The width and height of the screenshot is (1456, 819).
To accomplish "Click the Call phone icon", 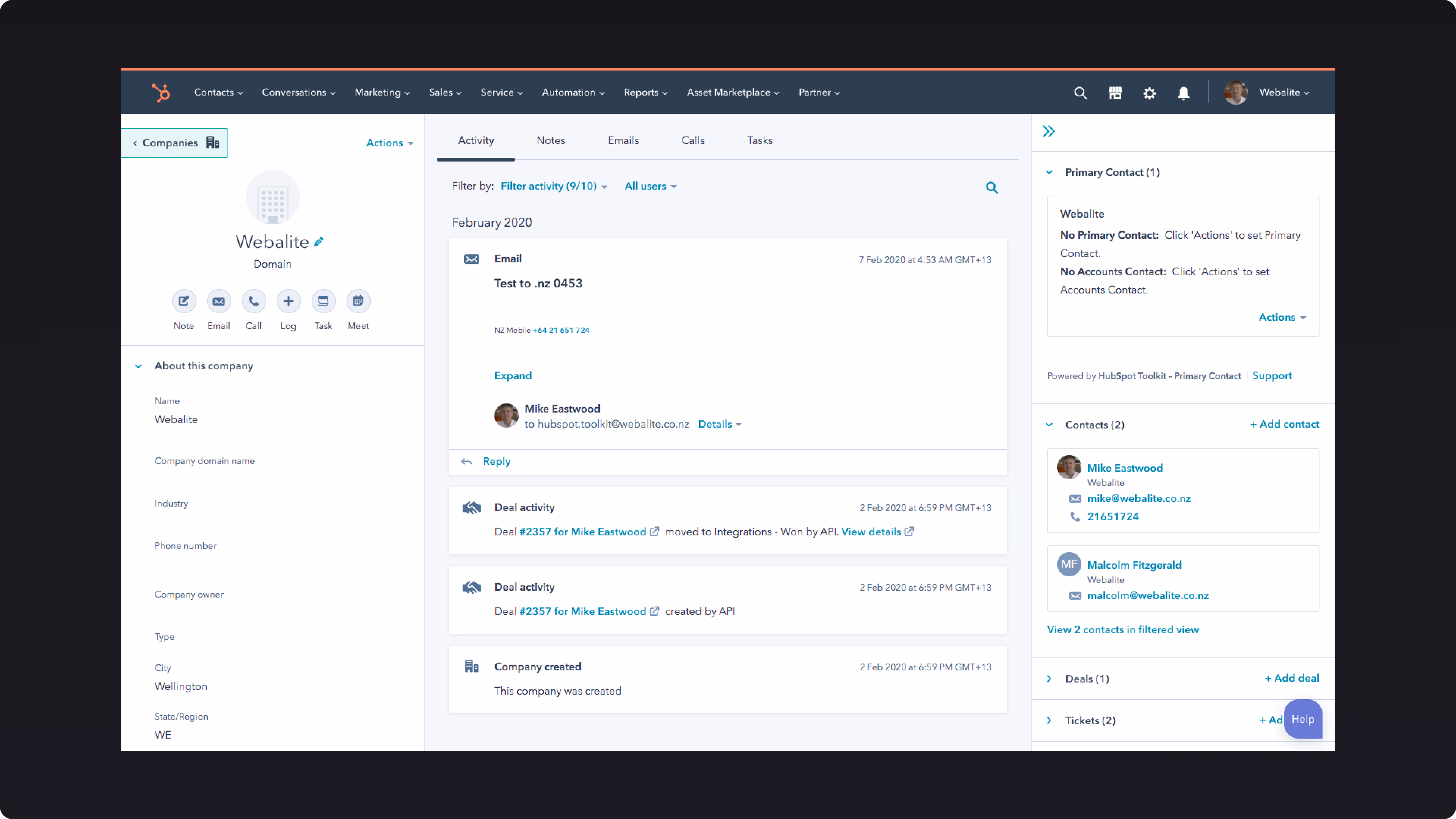I will [254, 301].
